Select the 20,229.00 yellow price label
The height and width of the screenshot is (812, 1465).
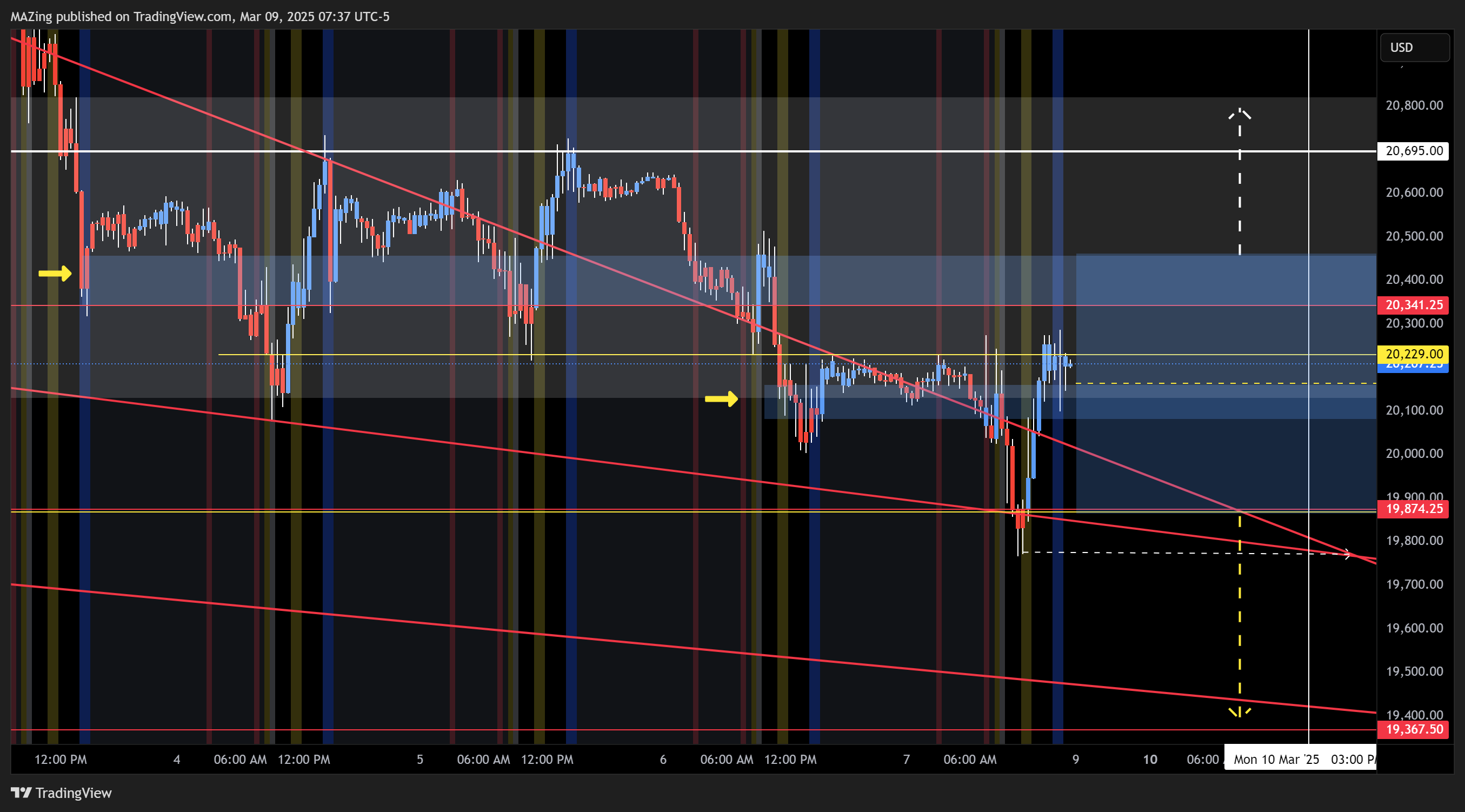pos(1413,354)
